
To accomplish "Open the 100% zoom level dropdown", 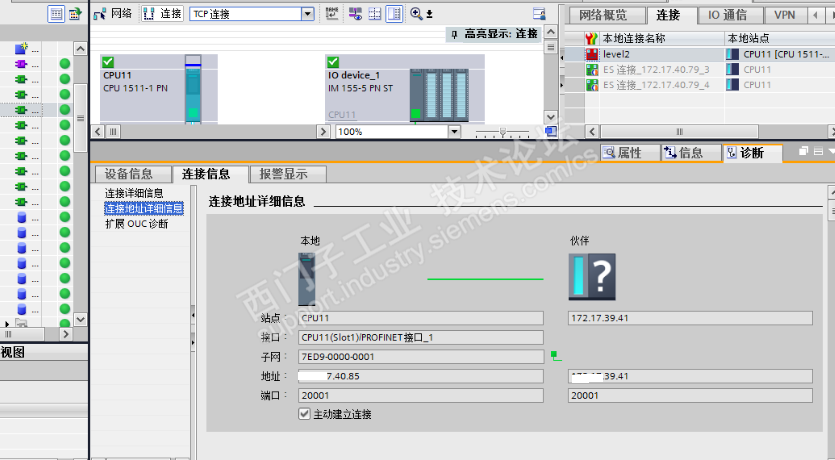I will pos(454,131).
